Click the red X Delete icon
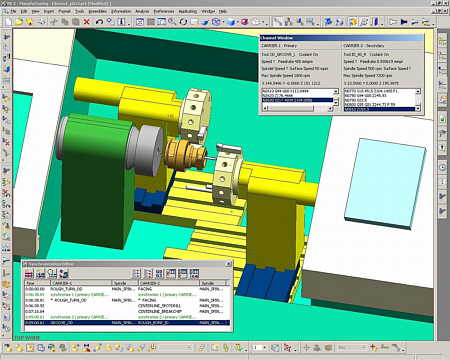450x360 pixels. pyautogui.click(x=87, y=22)
